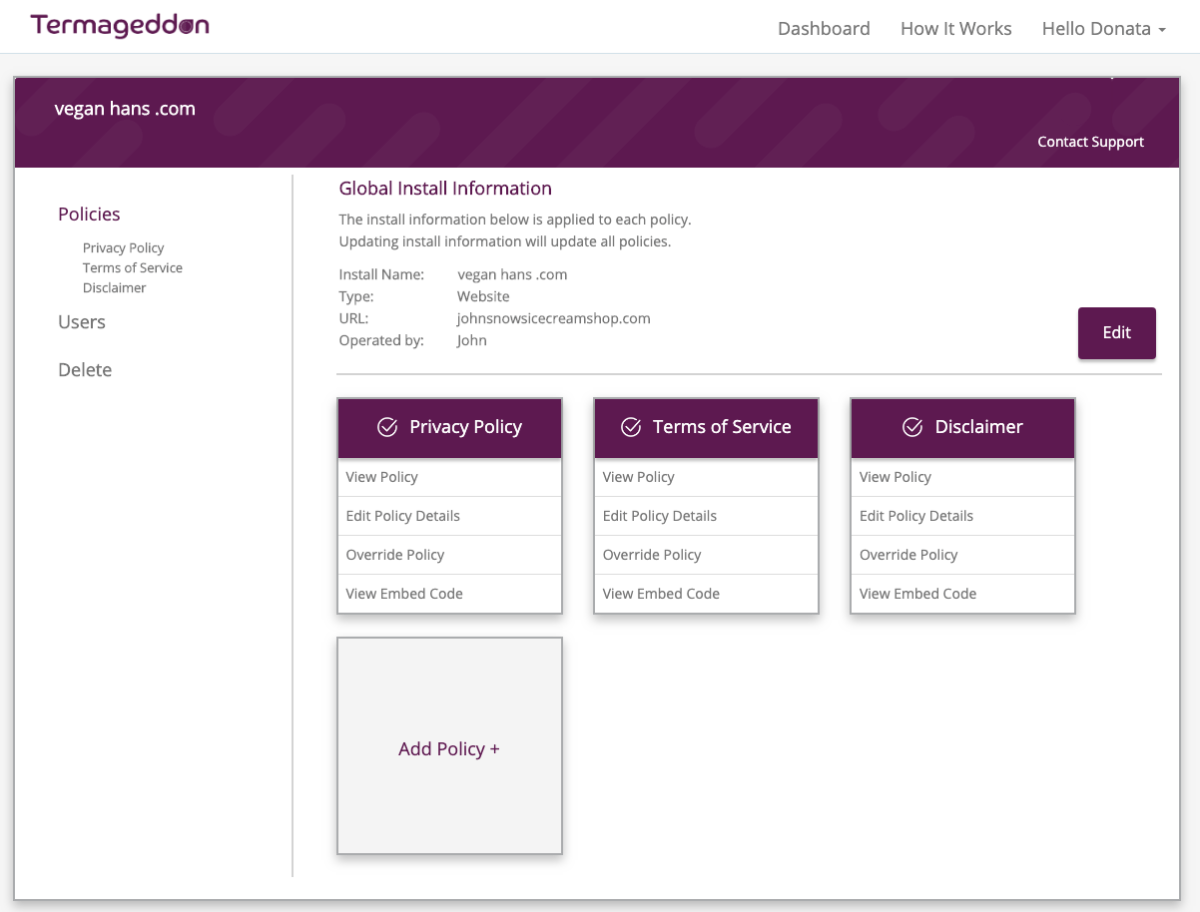
Task: Click the checkmark icon on Terms of Service card
Action: click(x=631, y=427)
